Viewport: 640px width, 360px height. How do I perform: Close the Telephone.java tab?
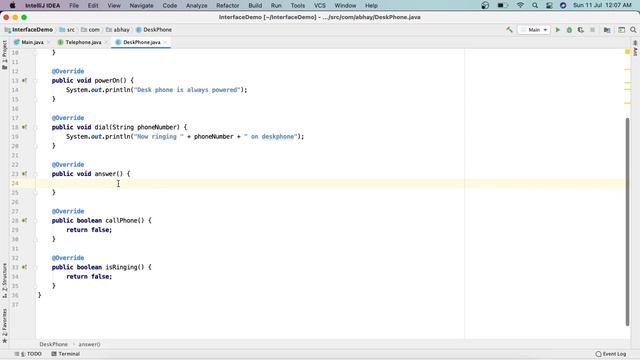106,42
